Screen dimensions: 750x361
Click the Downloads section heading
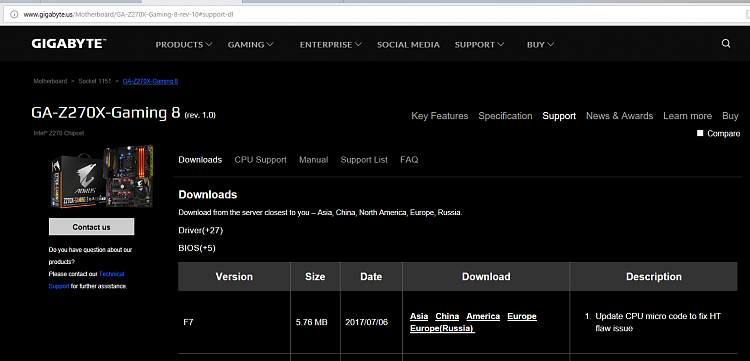pyautogui.click(x=208, y=195)
